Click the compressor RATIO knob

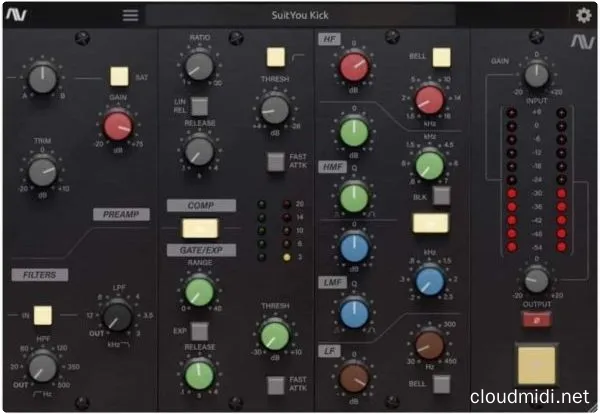[x=199, y=66]
